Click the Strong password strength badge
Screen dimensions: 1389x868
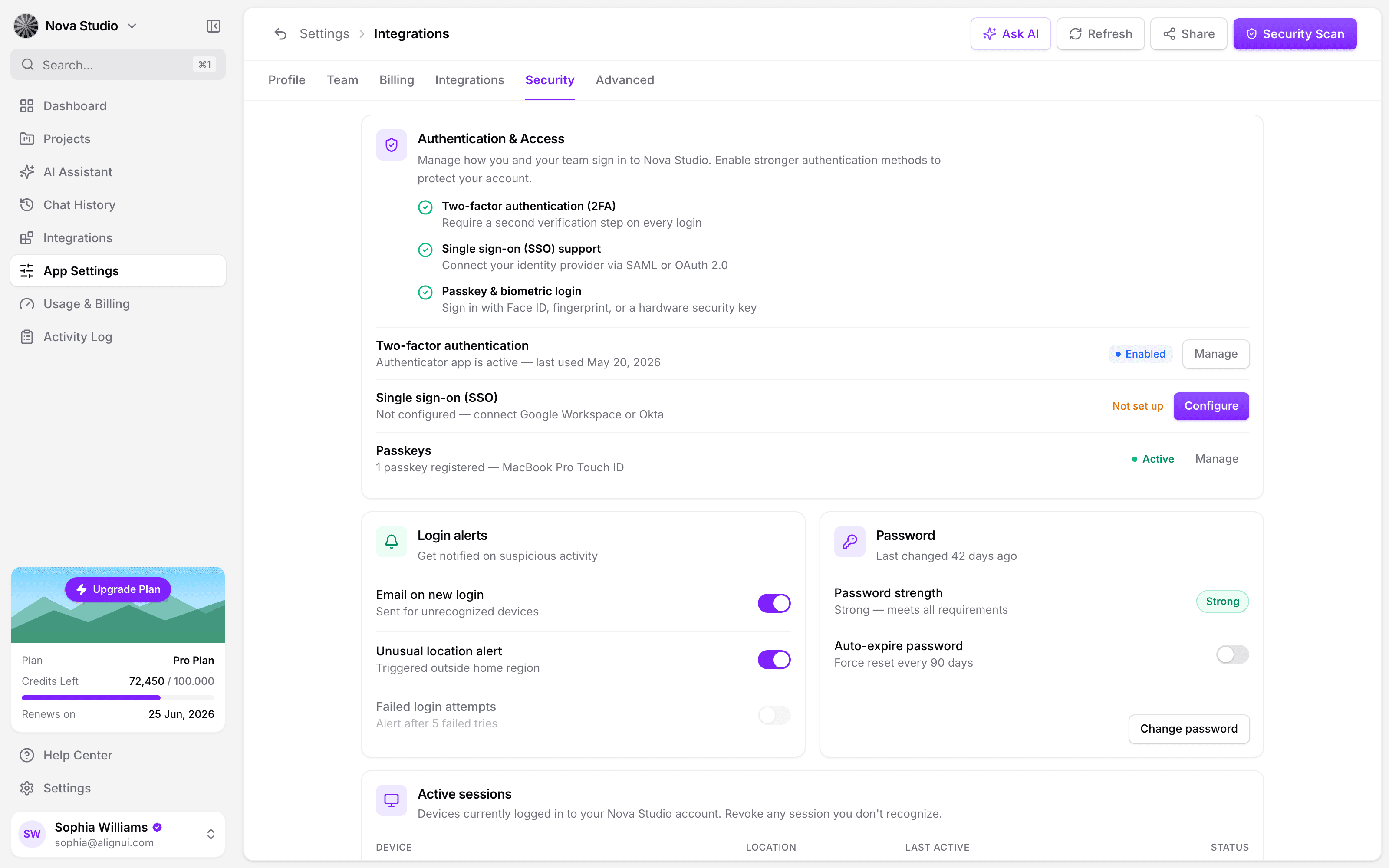[x=1222, y=601]
